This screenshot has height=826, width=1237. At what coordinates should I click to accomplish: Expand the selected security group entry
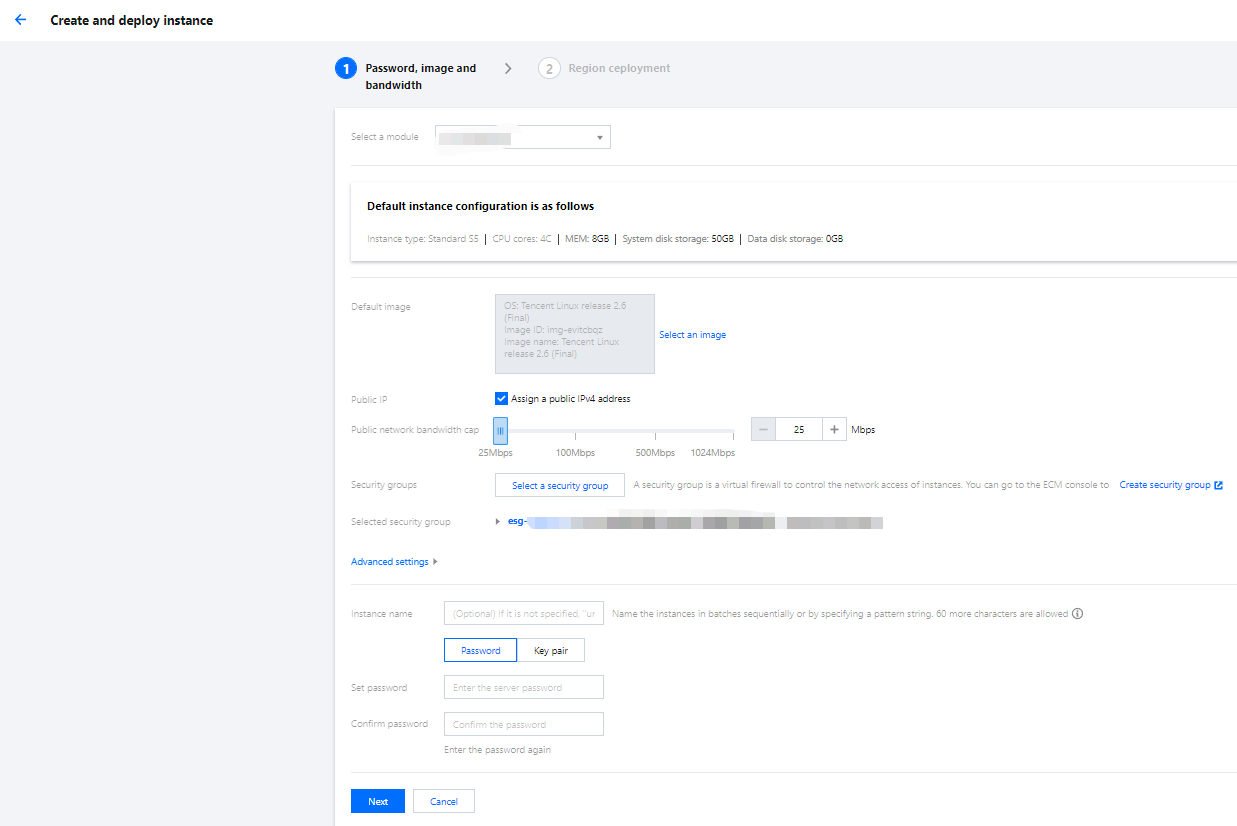pyautogui.click(x=498, y=522)
